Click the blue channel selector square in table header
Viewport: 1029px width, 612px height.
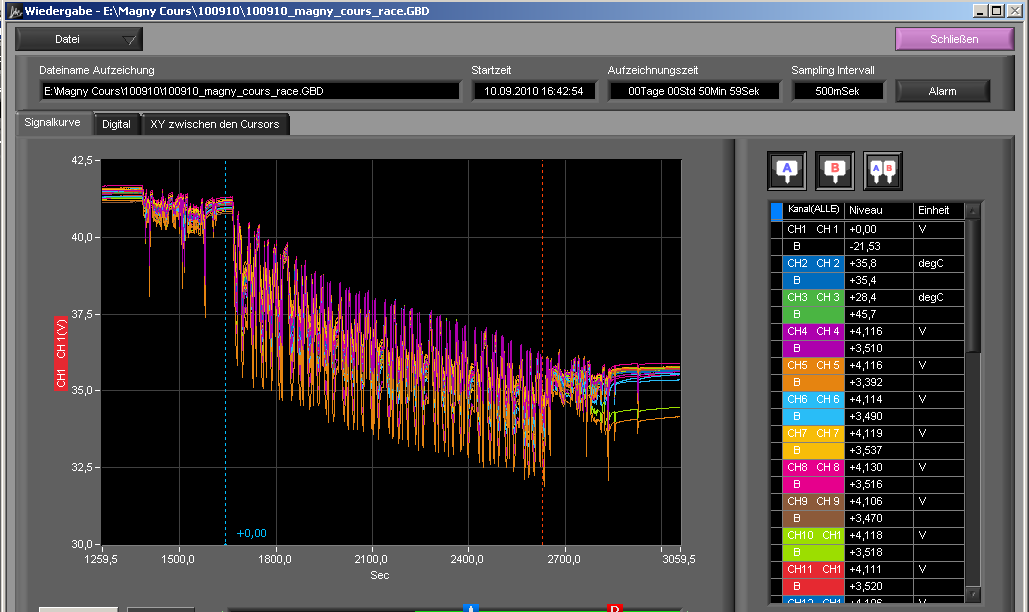[777, 211]
